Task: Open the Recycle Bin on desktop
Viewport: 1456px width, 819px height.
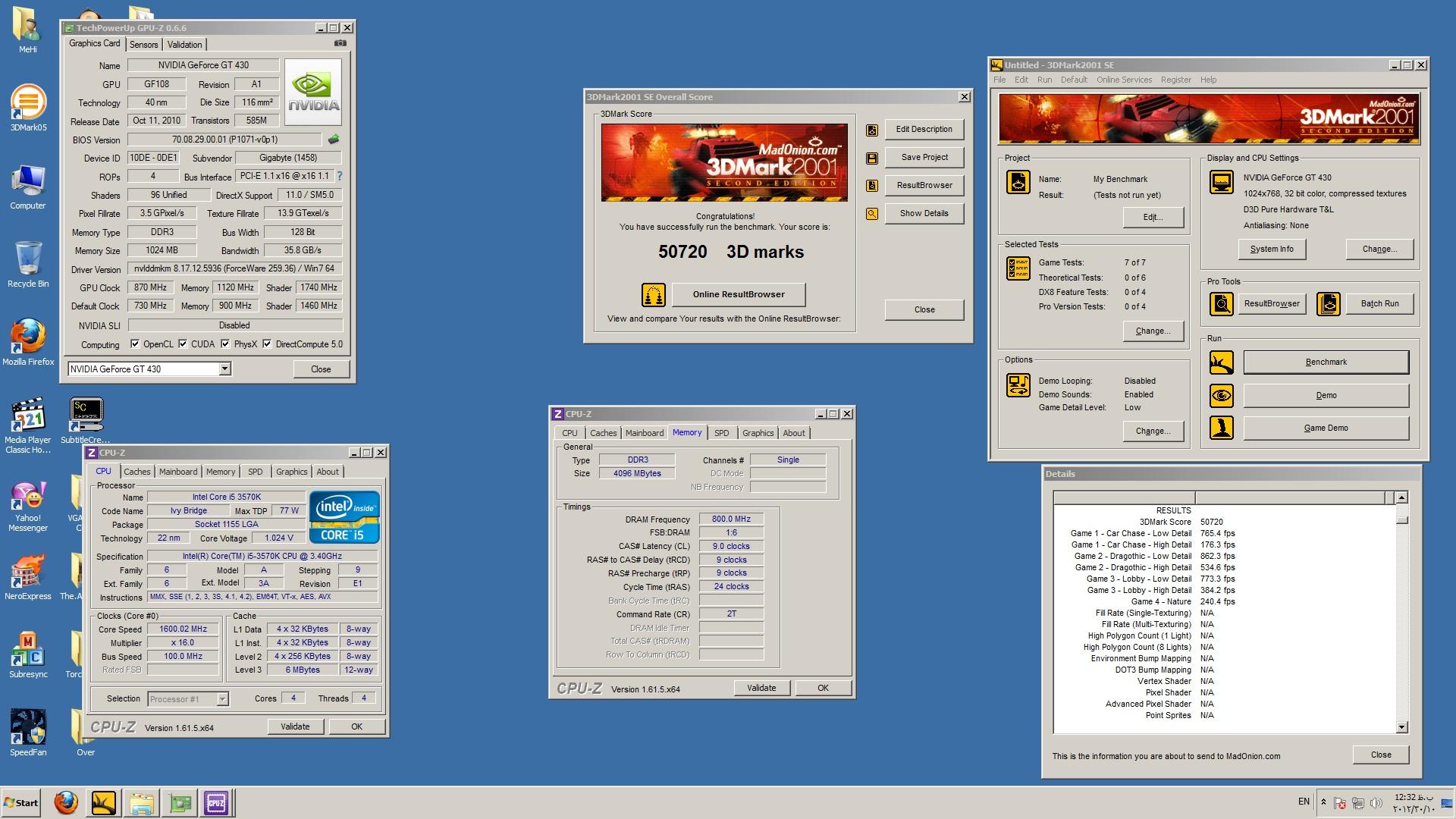Action: (x=28, y=265)
